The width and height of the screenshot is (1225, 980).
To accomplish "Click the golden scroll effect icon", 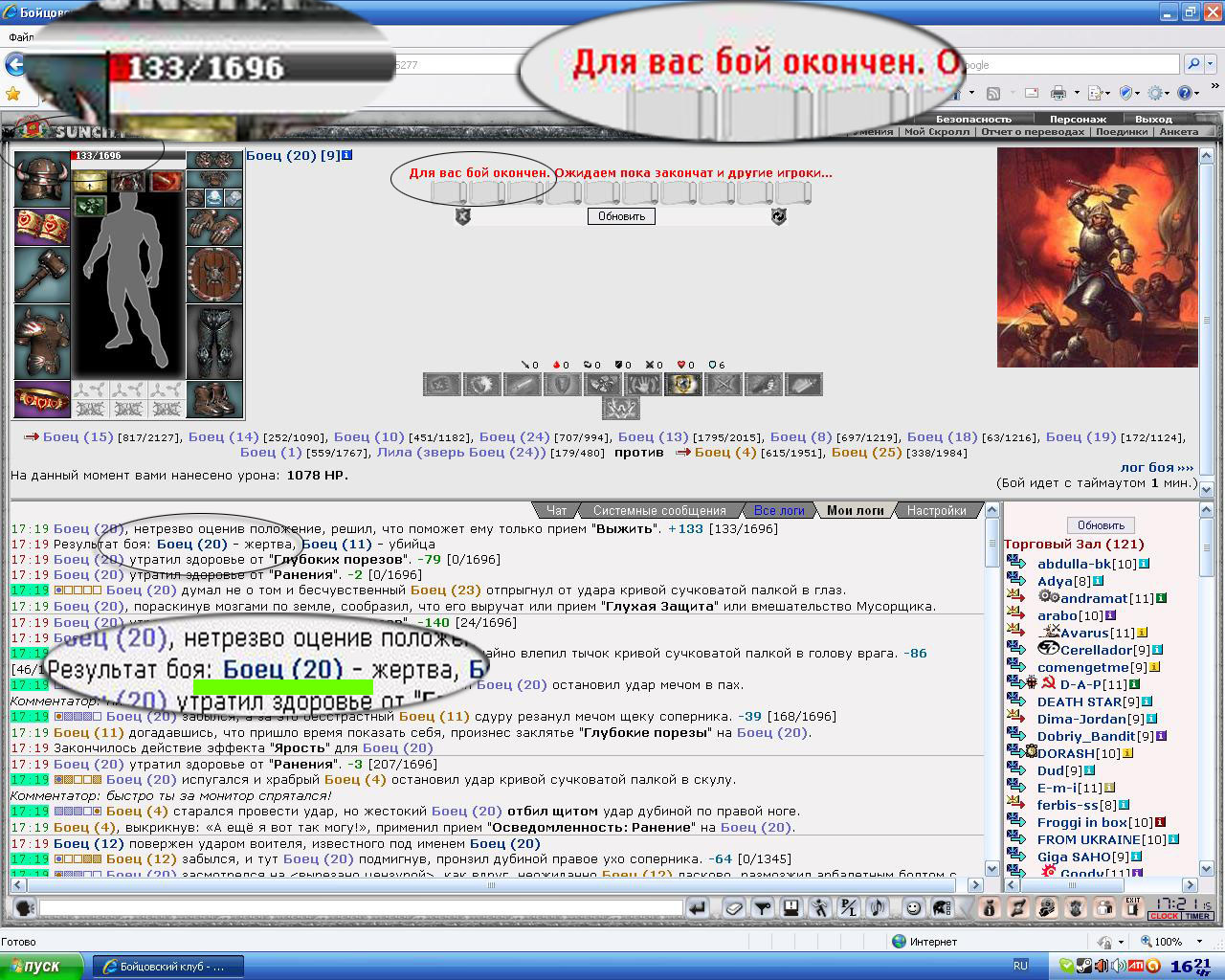I will tap(89, 181).
